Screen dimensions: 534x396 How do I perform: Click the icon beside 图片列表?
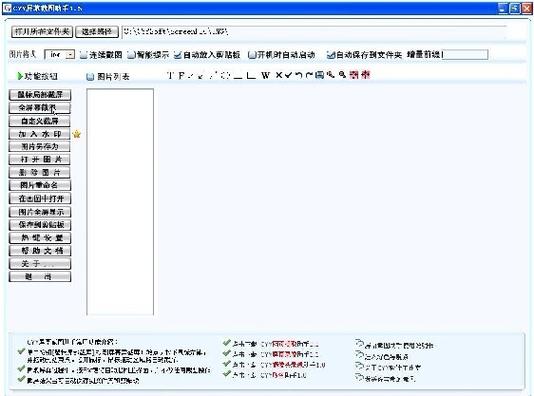click(90, 77)
